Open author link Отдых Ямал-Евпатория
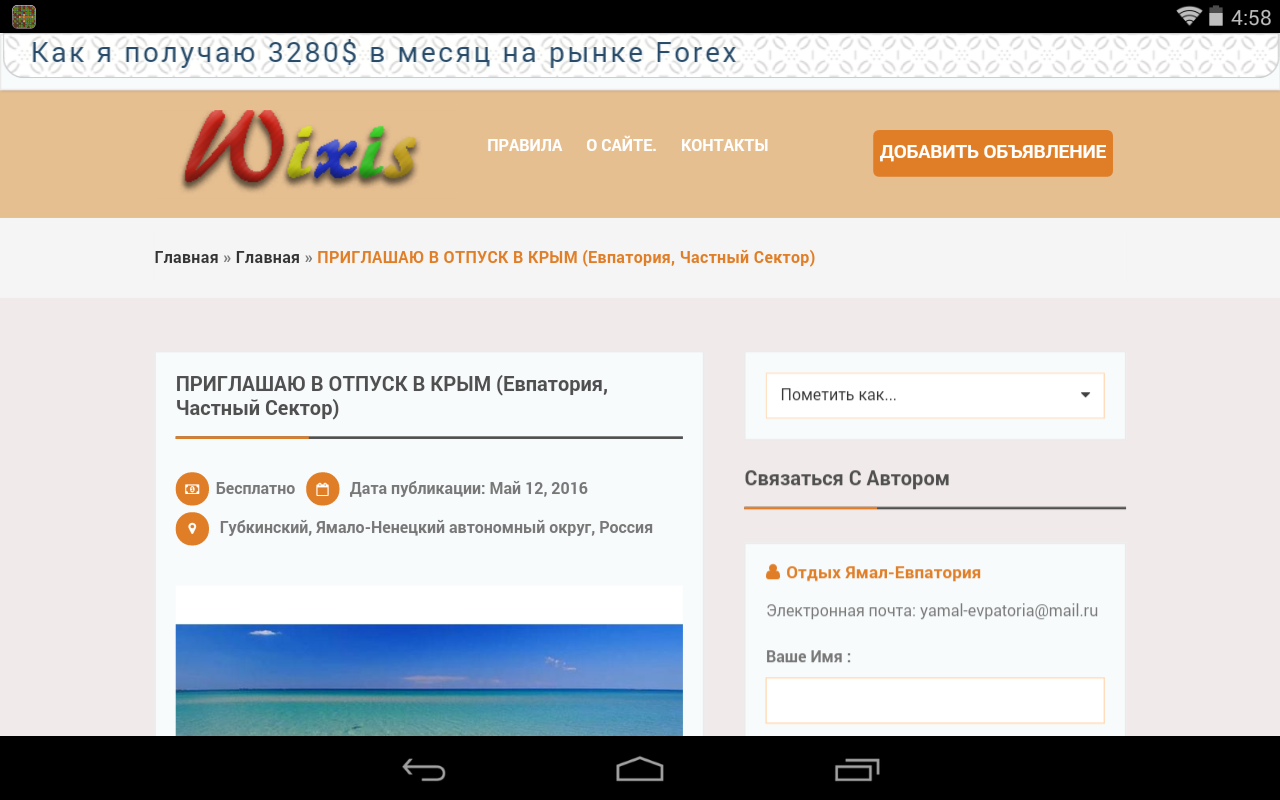The image size is (1280, 800). click(883, 573)
